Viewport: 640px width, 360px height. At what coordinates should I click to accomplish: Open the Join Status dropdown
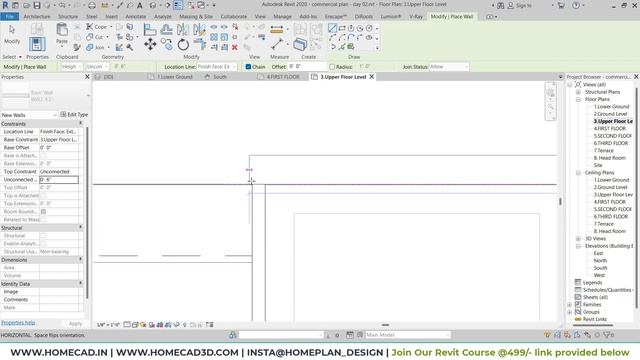449,67
